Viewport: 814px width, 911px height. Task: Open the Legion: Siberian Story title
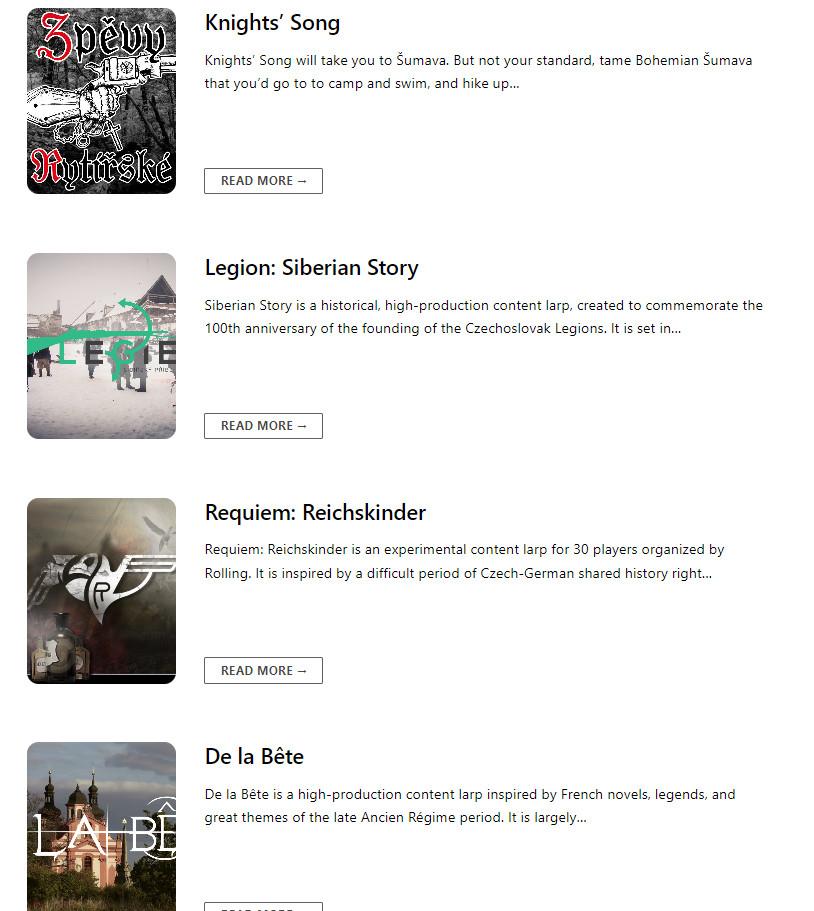311,268
